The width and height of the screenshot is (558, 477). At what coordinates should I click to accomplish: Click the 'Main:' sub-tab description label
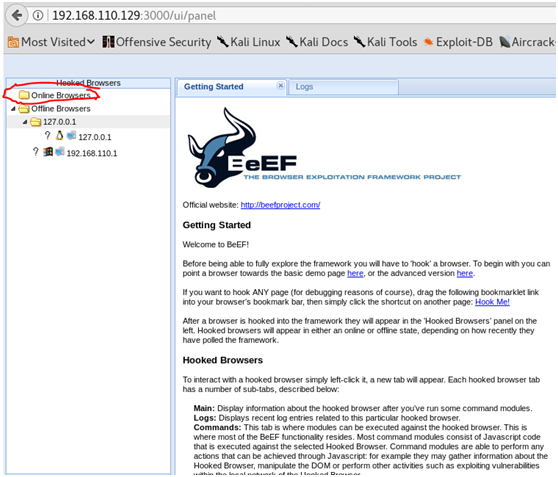[204, 408]
